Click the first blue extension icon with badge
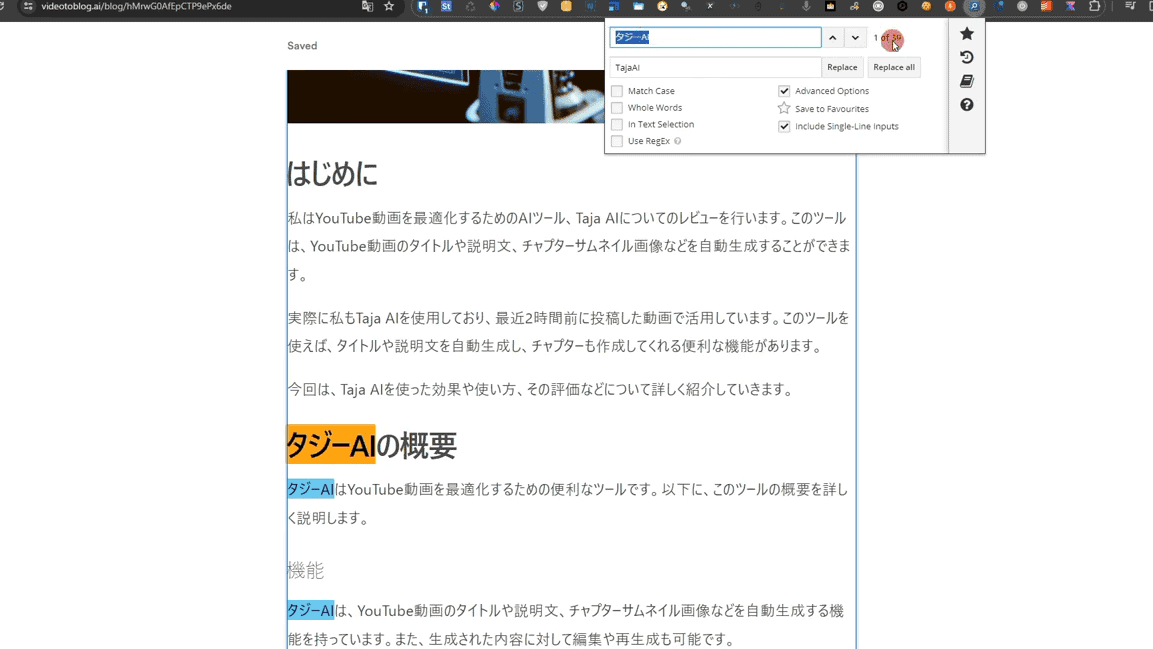The width and height of the screenshot is (1153, 649). pyautogui.click(x=423, y=6)
